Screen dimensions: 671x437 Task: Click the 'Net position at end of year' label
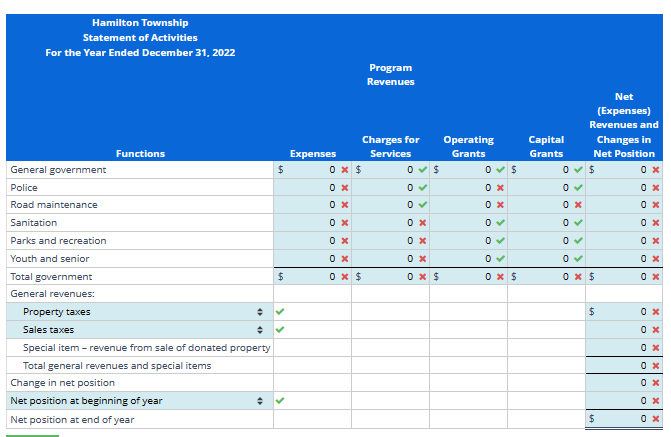[x=72, y=419]
